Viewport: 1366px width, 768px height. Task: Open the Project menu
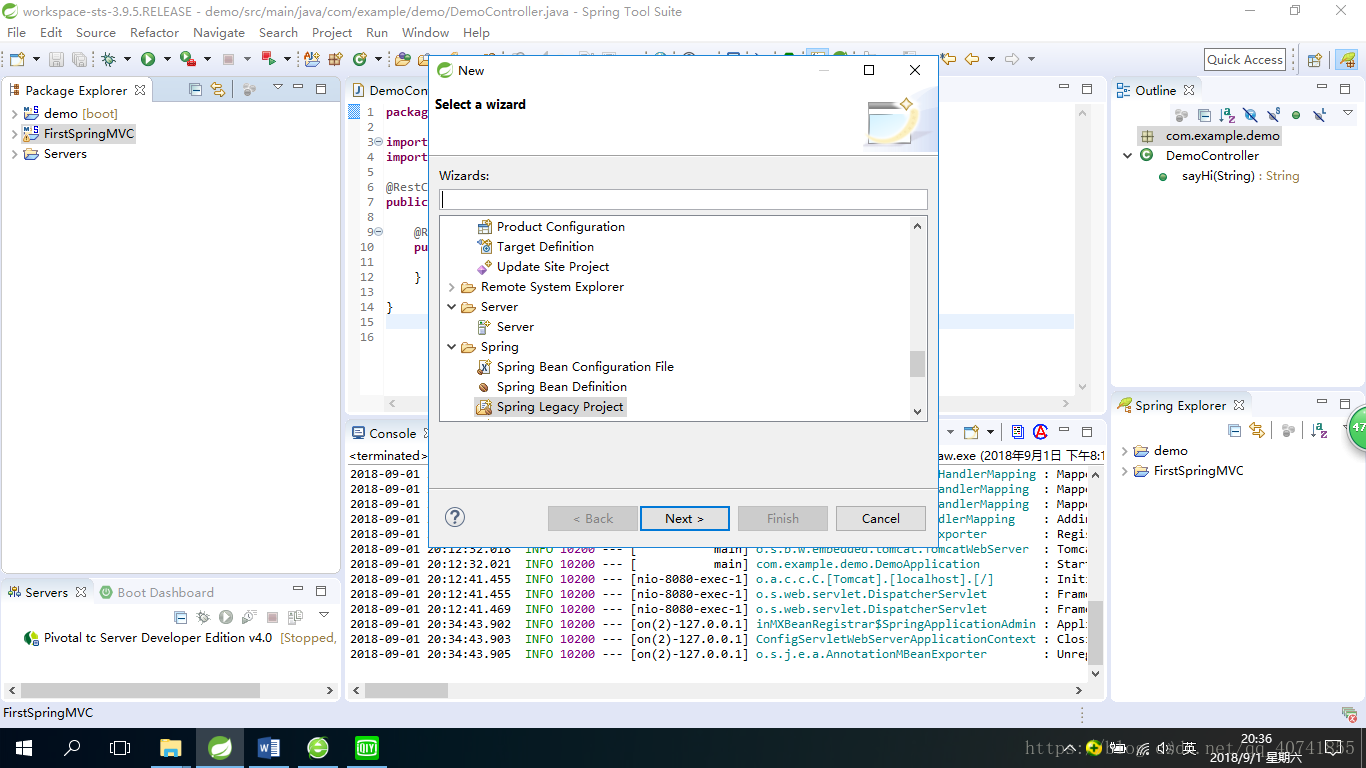(x=332, y=33)
